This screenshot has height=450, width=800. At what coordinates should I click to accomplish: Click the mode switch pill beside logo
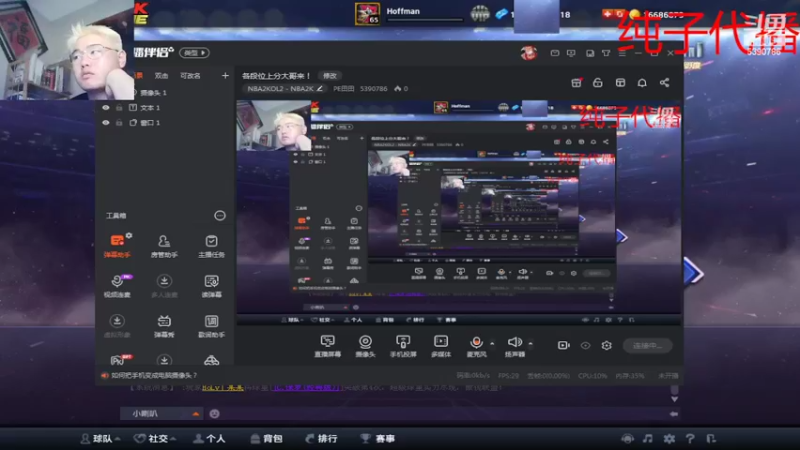[x=194, y=53]
